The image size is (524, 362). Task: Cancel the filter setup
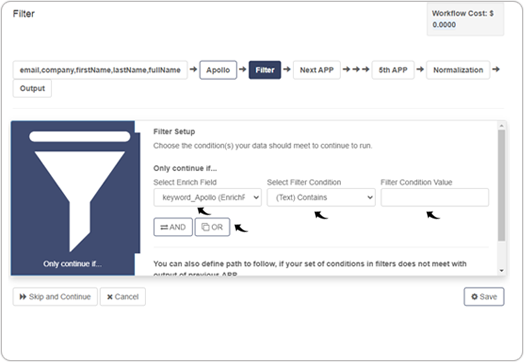123,296
